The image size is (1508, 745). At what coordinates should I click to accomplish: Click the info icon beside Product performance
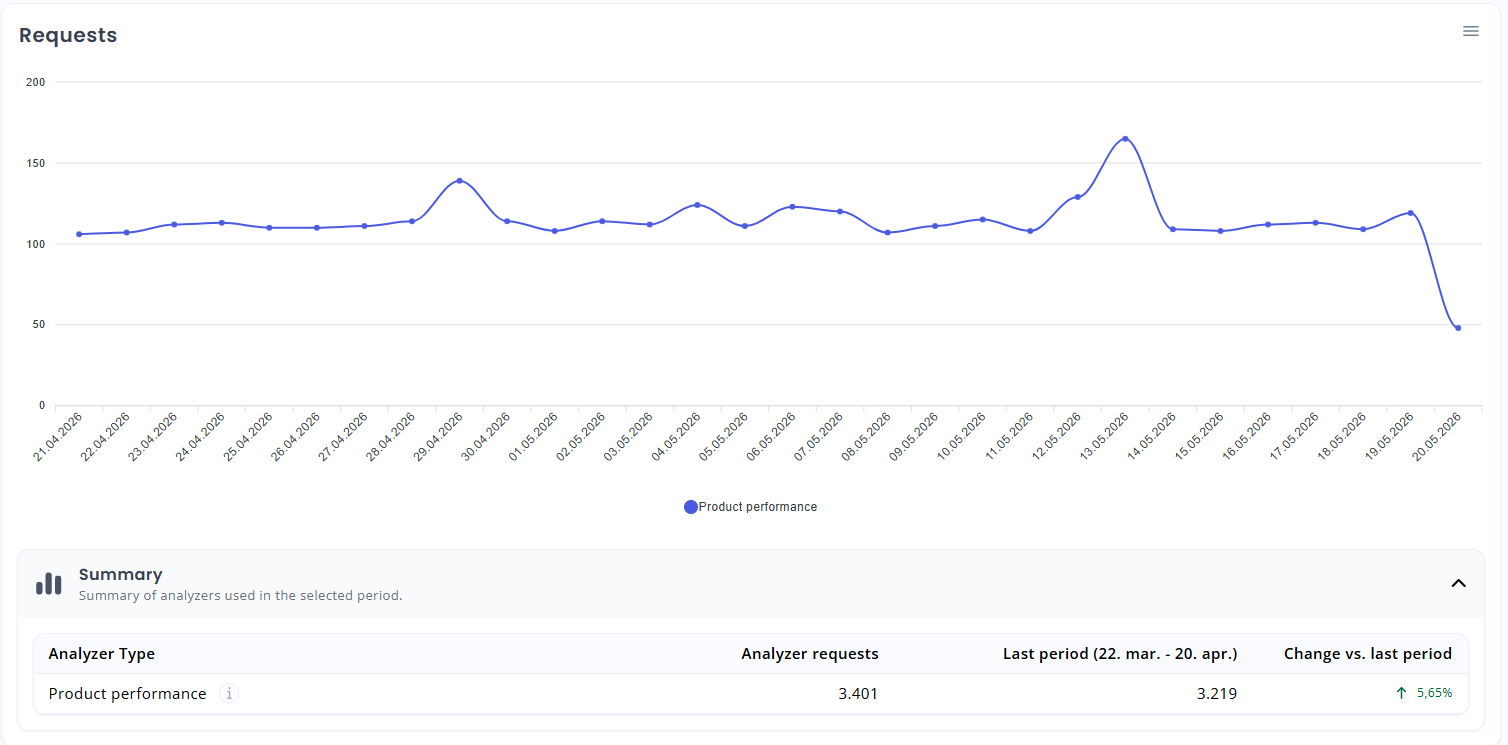(229, 693)
